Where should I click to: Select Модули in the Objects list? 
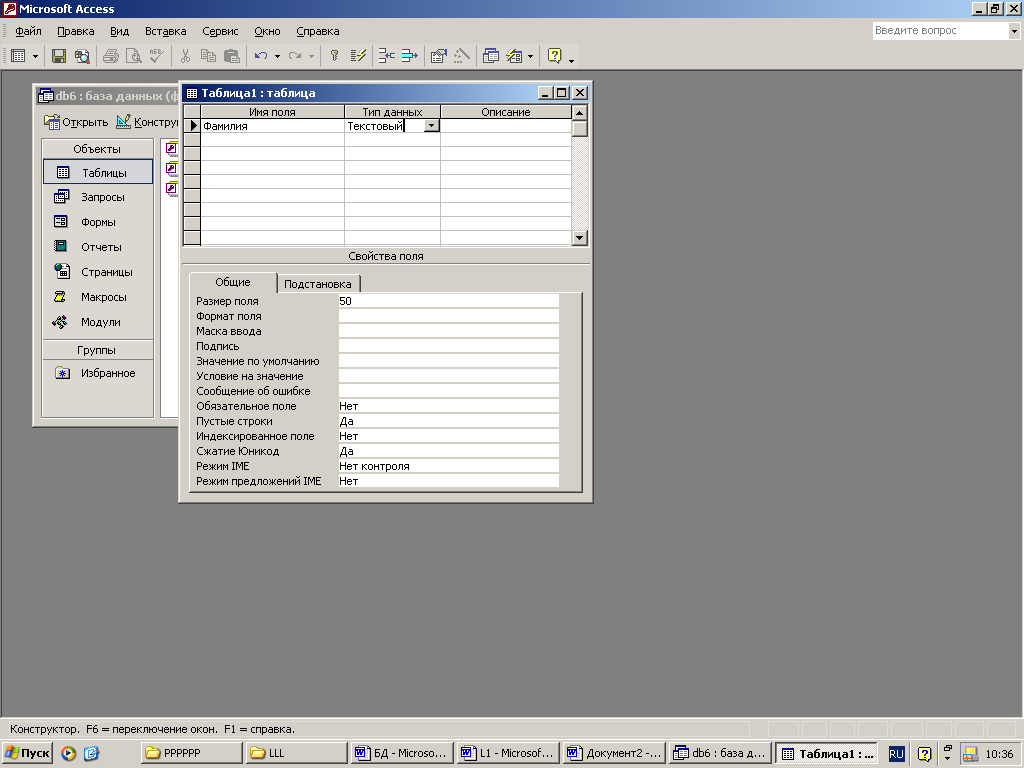coord(98,322)
